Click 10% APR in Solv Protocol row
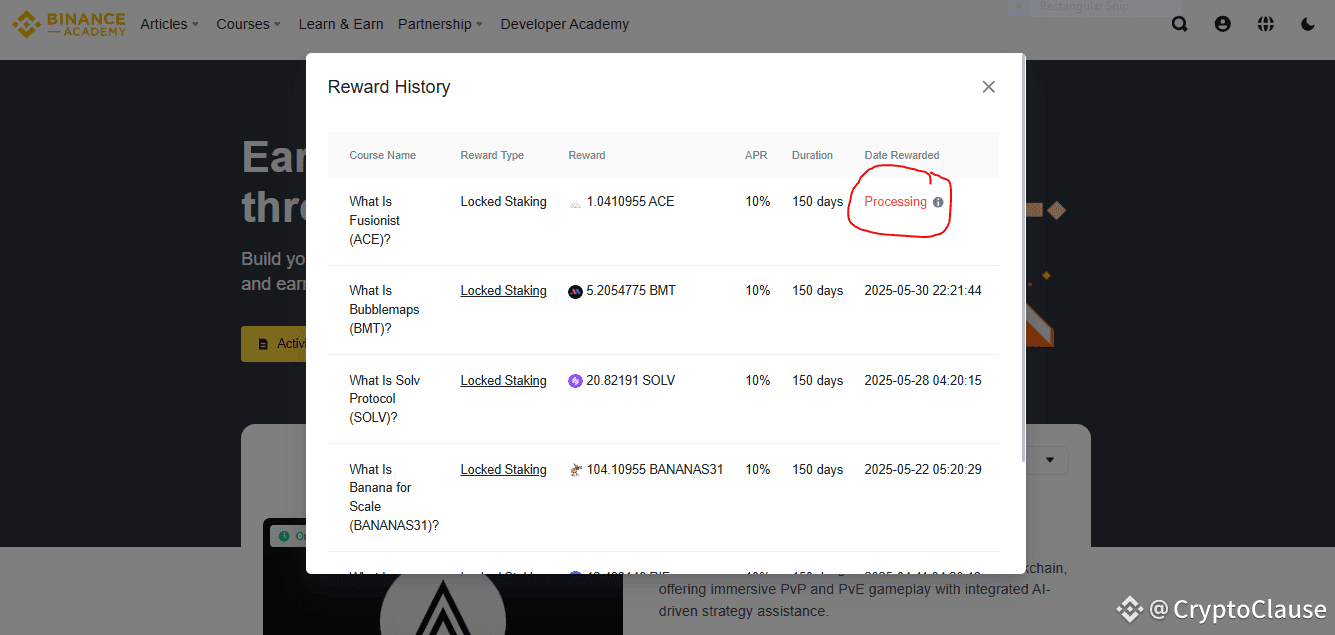Image resolution: width=1335 pixels, height=635 pixels. [x=758, y=381]
